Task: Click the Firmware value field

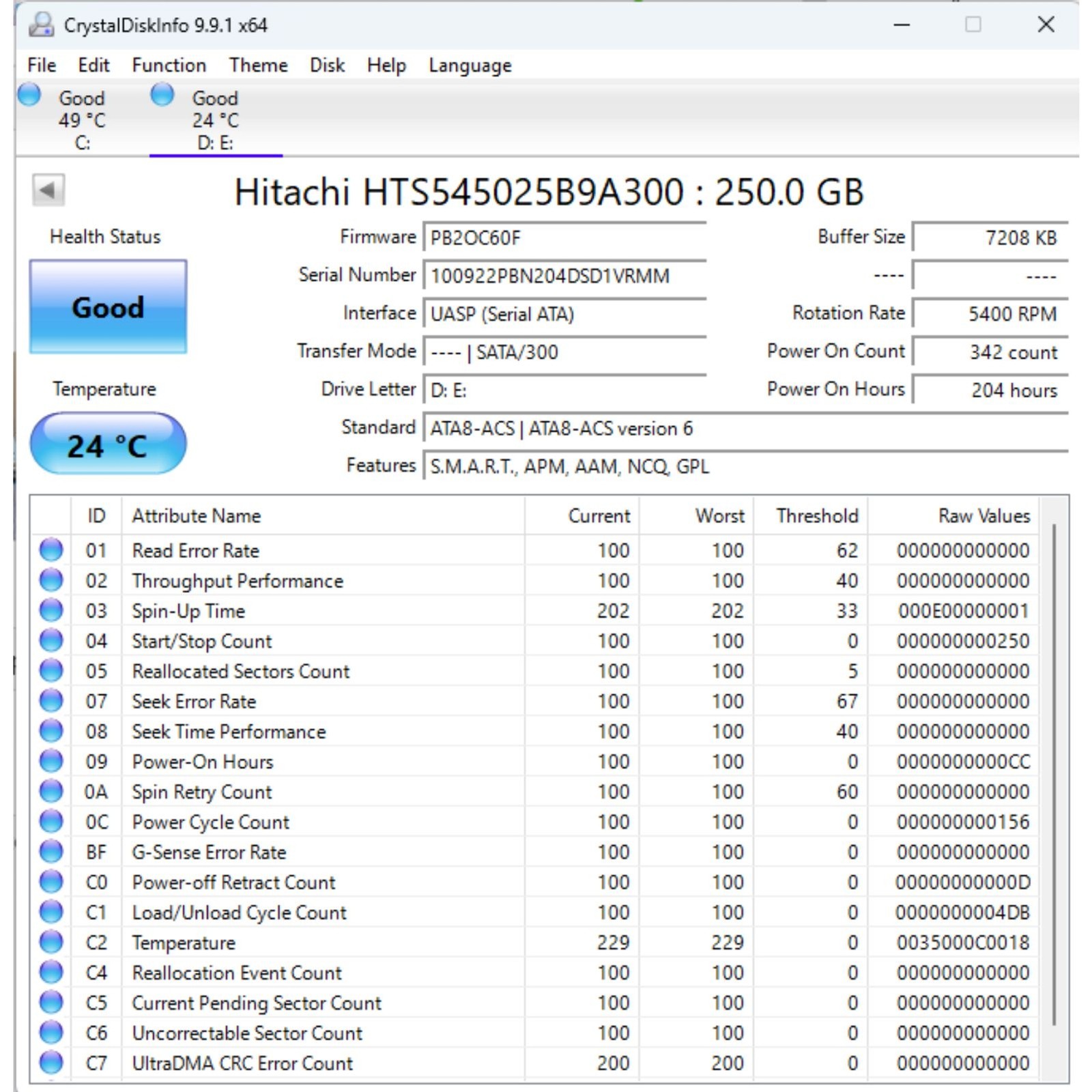Action: [x=564, y=237]
